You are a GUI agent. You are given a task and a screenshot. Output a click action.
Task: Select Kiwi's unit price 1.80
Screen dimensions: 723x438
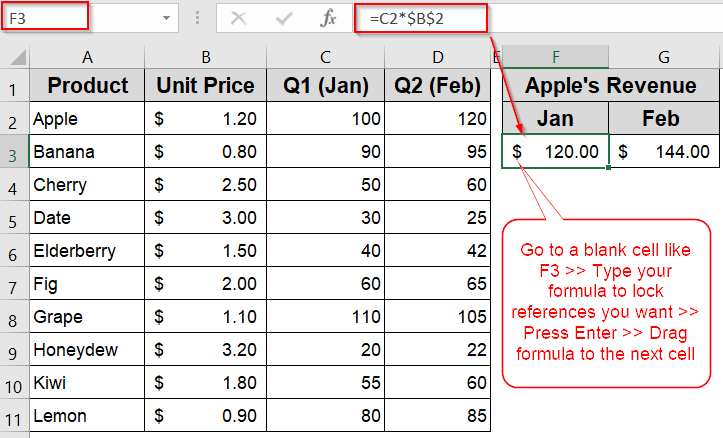point(206,383)
